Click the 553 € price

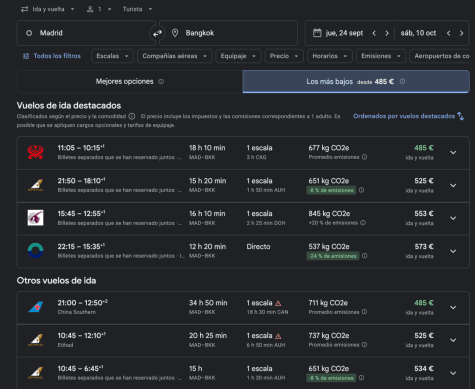point(424,214)
